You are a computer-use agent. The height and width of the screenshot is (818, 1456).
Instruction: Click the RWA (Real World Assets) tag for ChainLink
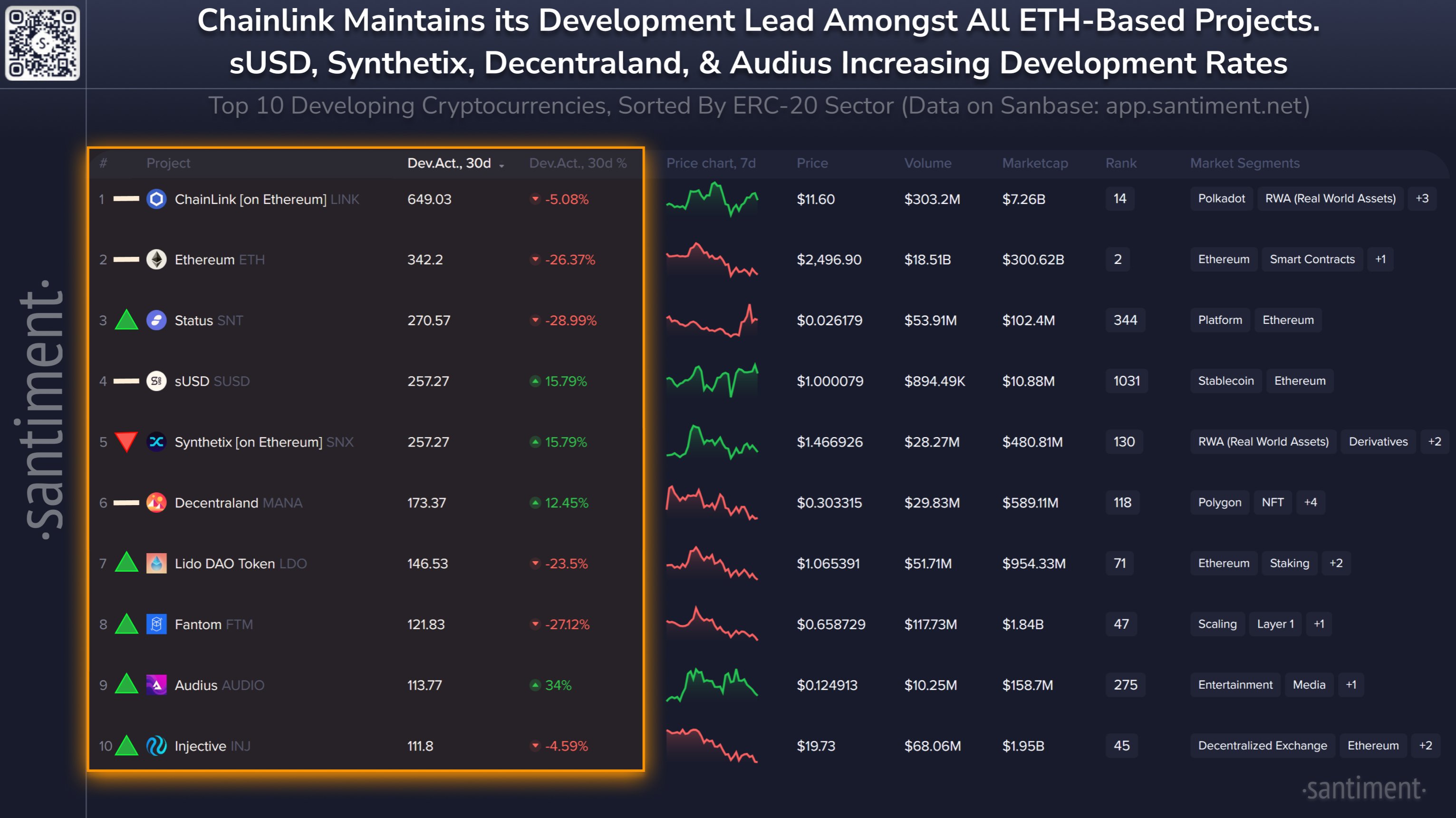(1330, 198)
